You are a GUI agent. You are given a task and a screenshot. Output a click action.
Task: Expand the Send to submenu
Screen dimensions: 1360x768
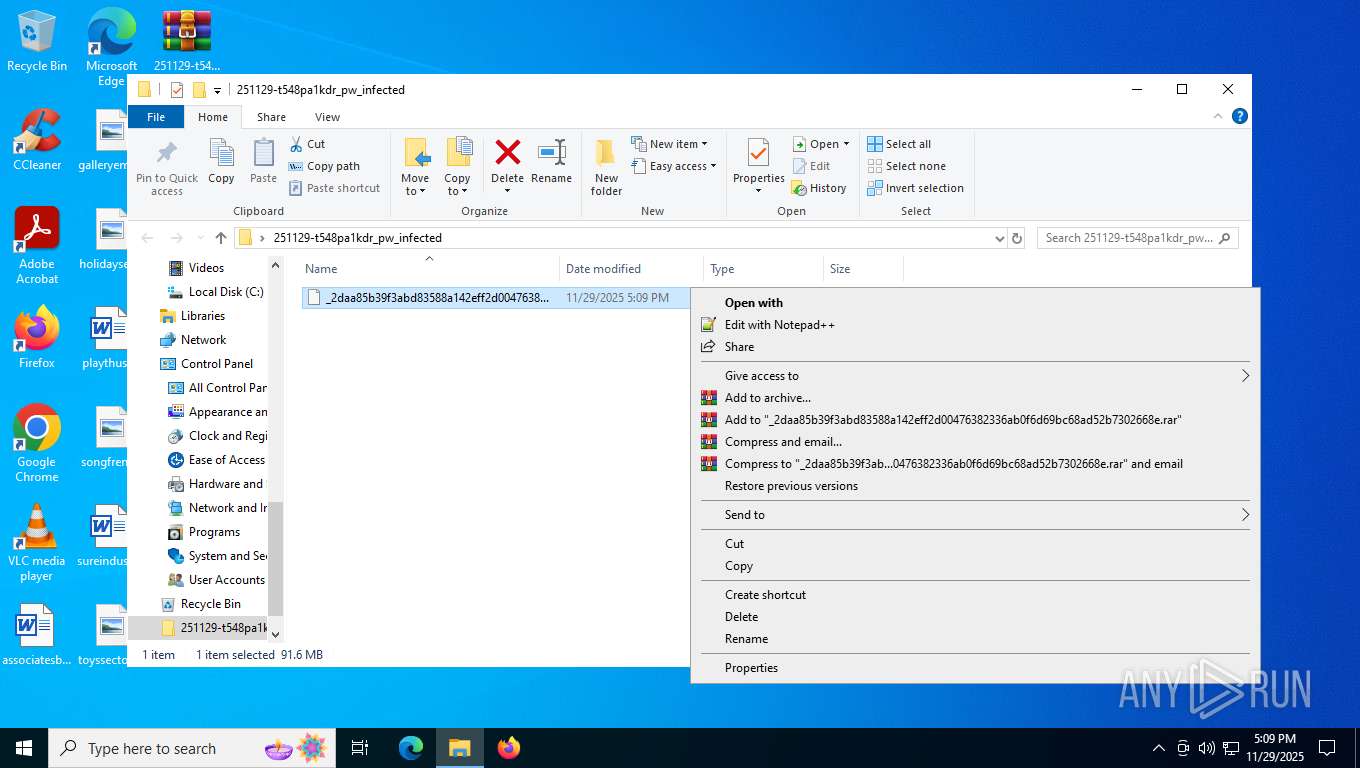[975, 515]
